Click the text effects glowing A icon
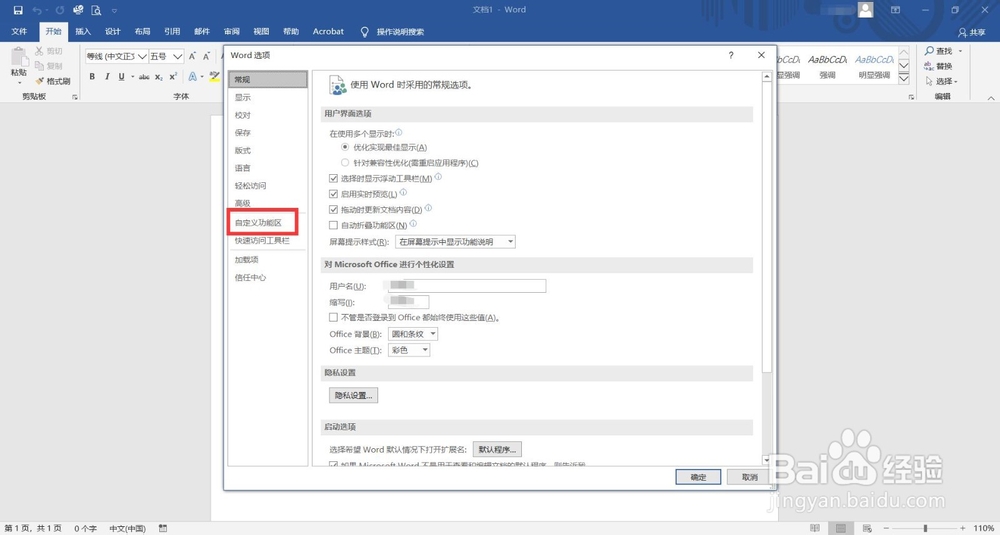This screenshot has height=535, width=1000. coord(193,77)
